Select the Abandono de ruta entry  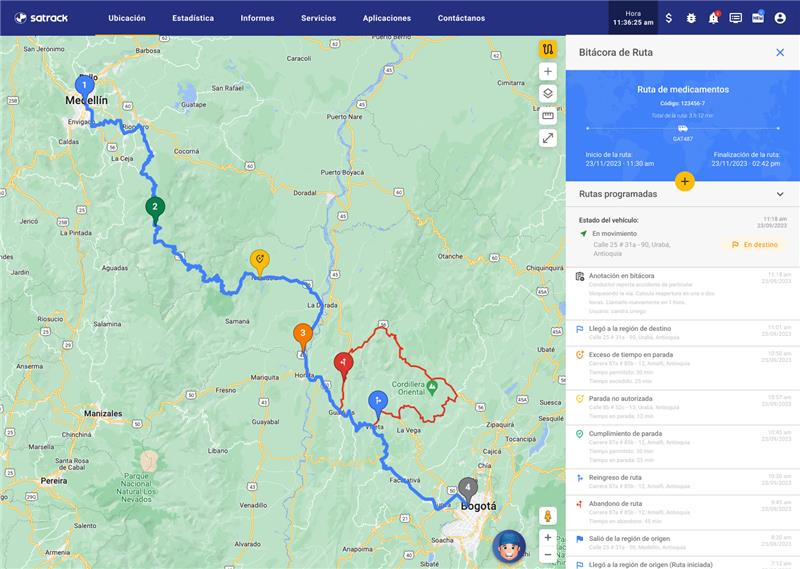(683, 512)
